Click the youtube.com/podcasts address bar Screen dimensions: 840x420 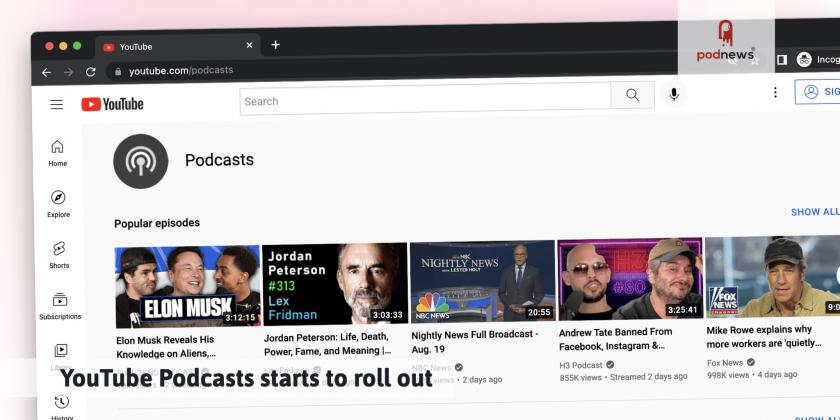(181, 70)
